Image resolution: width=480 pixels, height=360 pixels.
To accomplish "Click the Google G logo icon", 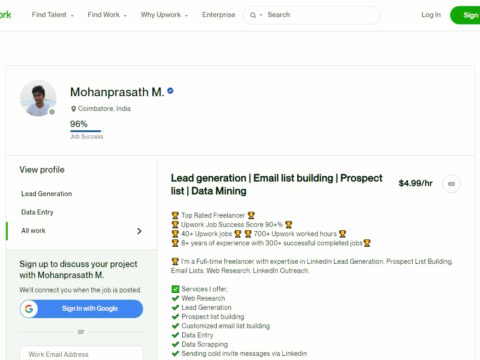I will tap(29, 309).
